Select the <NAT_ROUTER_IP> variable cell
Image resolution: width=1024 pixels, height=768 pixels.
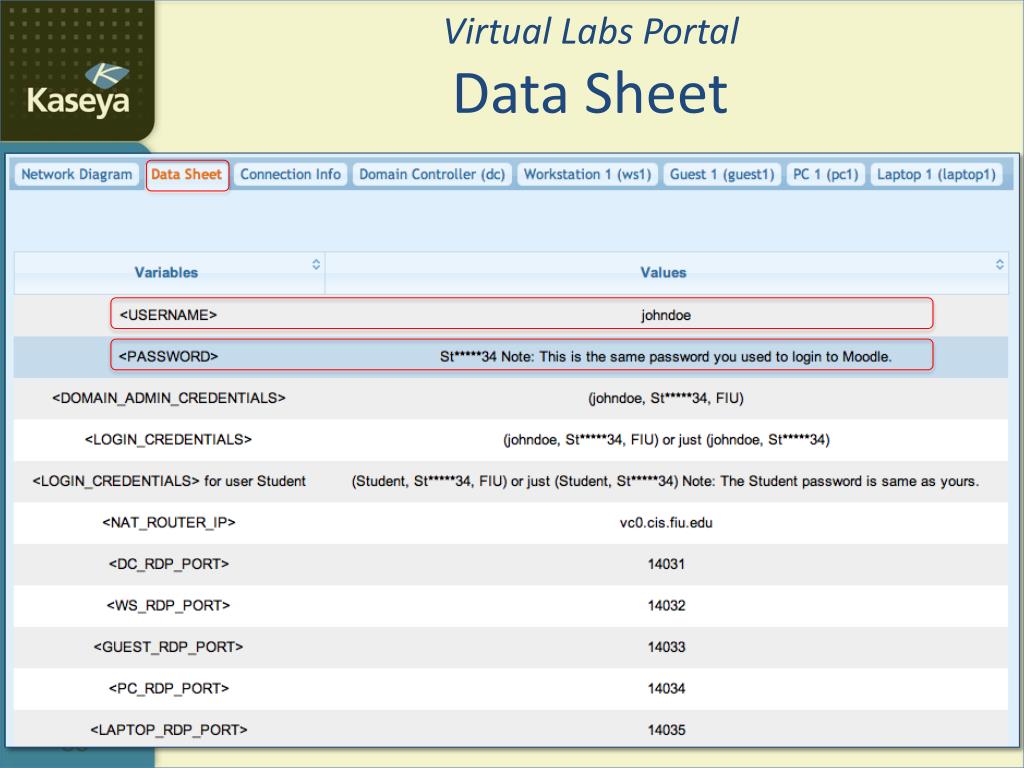[x=168, y=522]
